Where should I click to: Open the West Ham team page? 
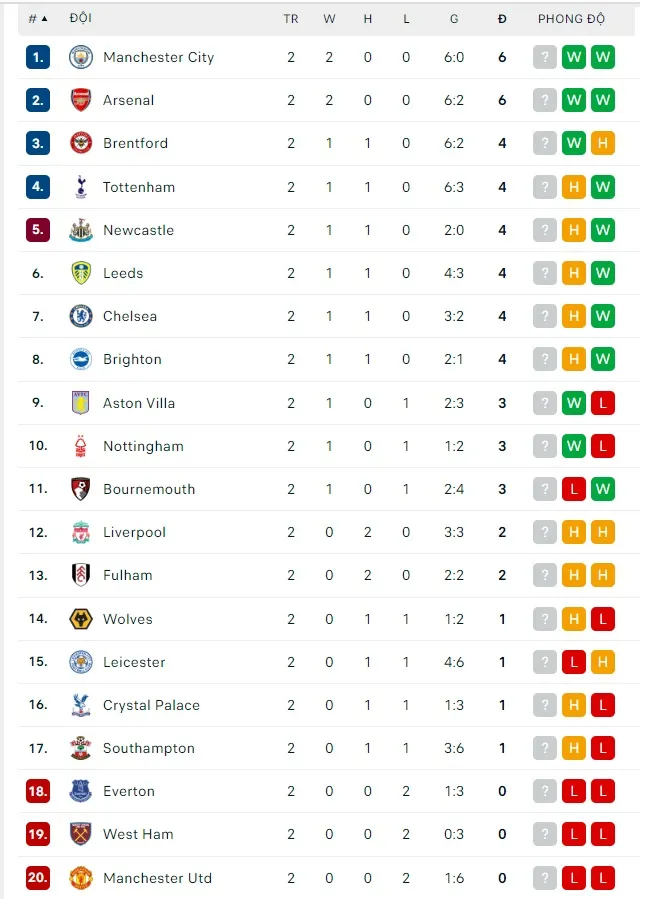click(136, 834)
